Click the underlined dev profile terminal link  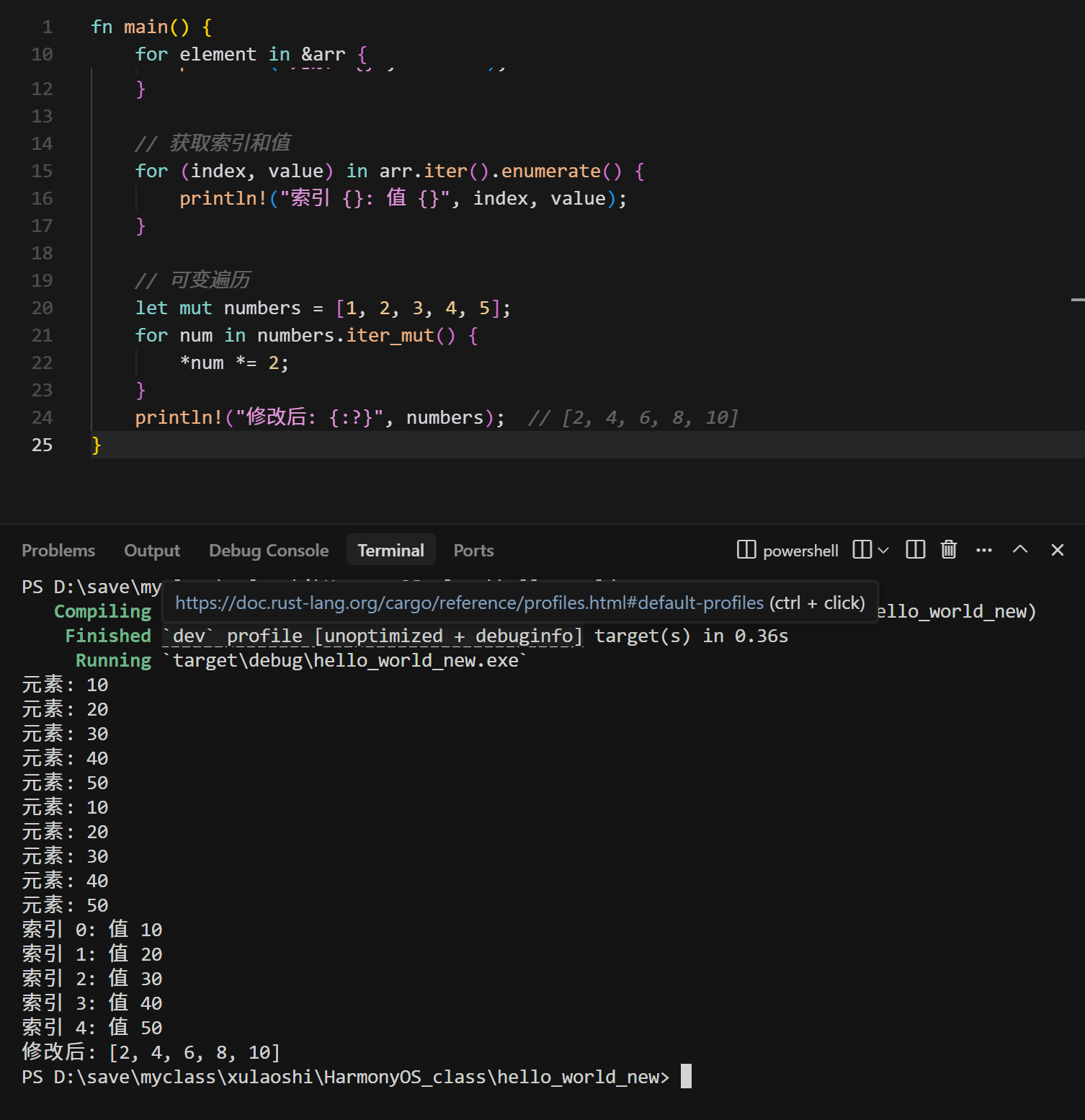[x=372, y=636]
